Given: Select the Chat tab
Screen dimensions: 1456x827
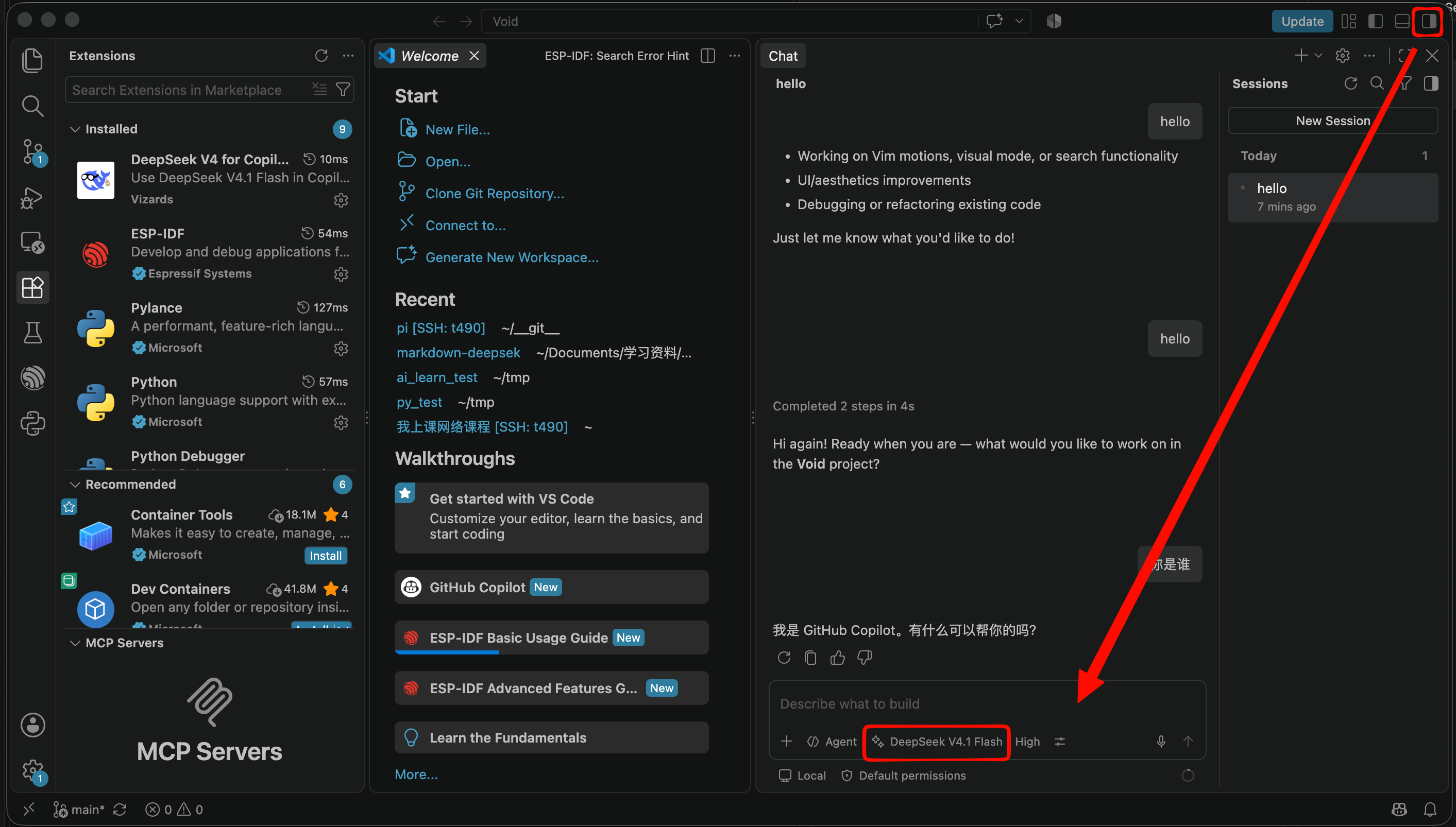Looking at the screenshot, I should [783, 56].
